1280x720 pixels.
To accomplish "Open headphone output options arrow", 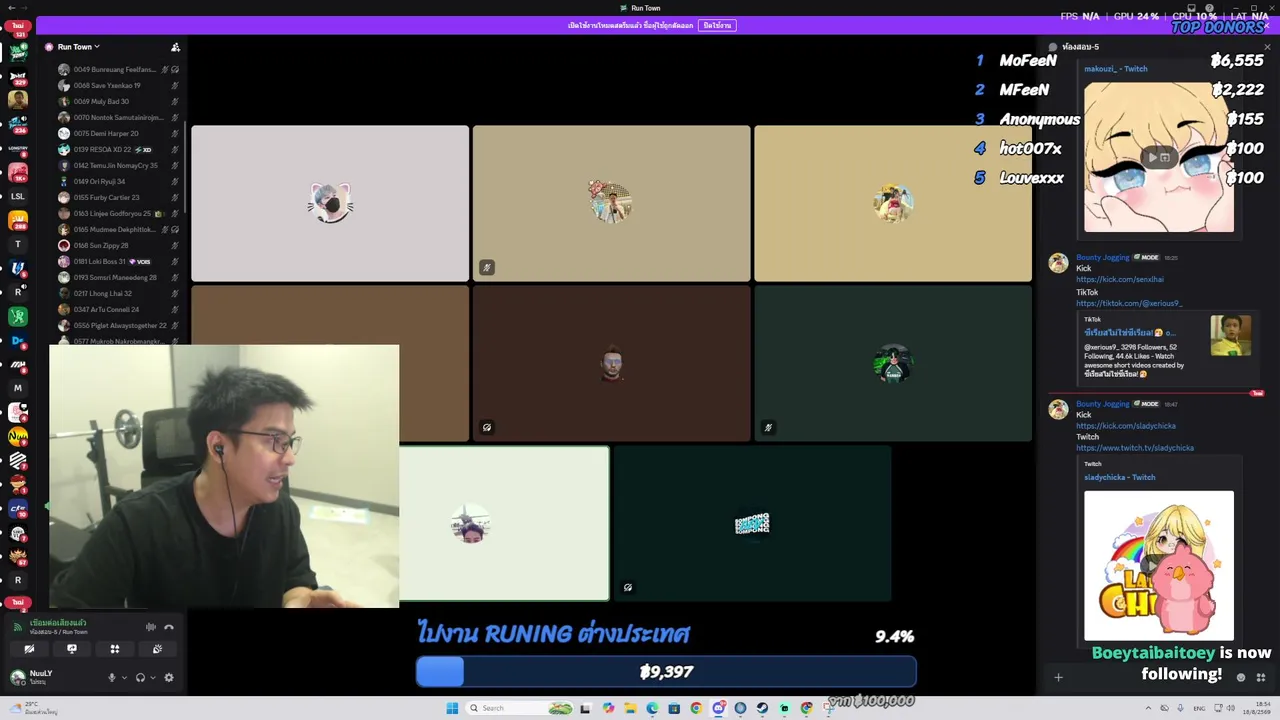I will pyautogui.click(x=152, y=677).
